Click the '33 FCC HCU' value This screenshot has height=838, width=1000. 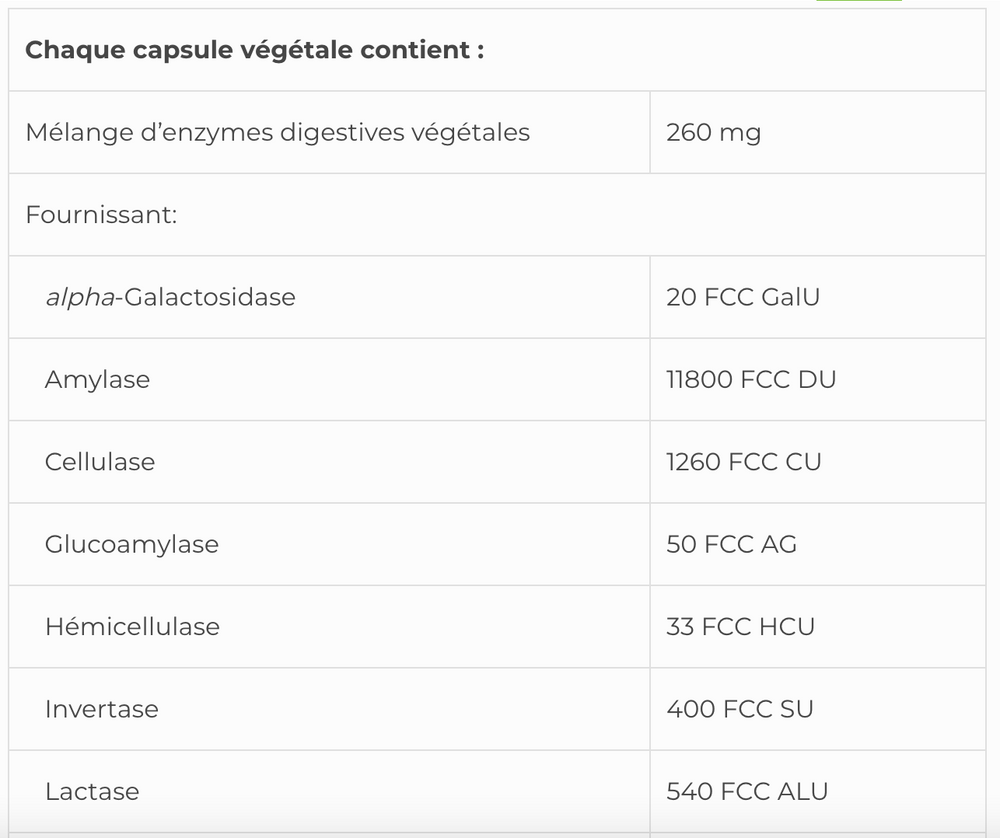[740, 627]
